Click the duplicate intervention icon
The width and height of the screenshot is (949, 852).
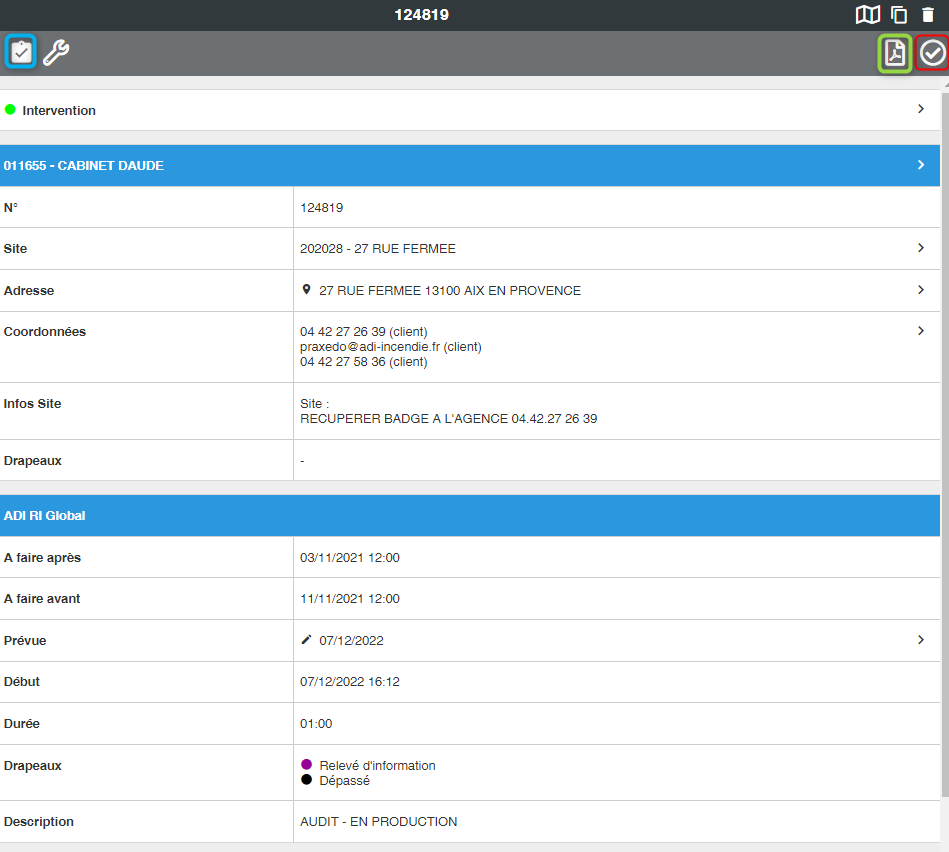coord(899,15)
